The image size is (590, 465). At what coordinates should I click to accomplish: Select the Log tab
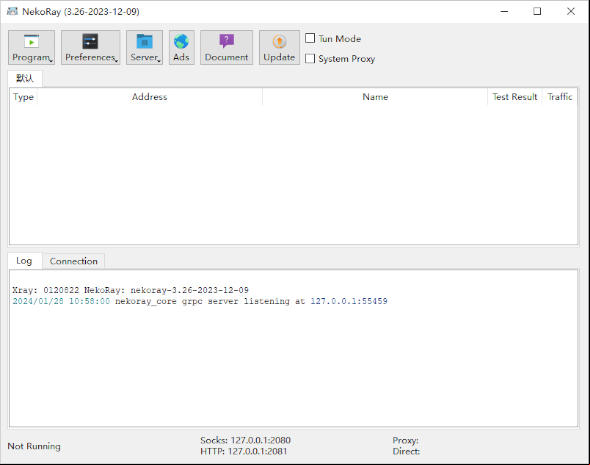24,261
